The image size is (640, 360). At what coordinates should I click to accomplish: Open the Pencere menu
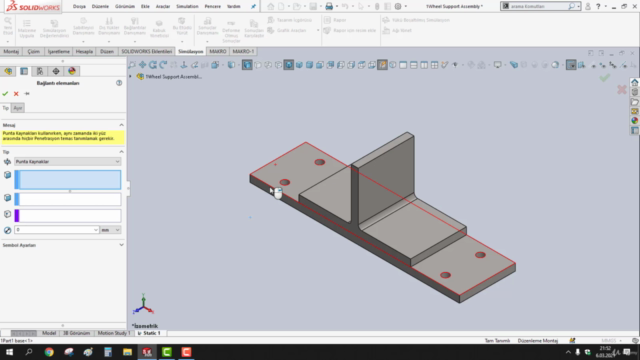213,7
